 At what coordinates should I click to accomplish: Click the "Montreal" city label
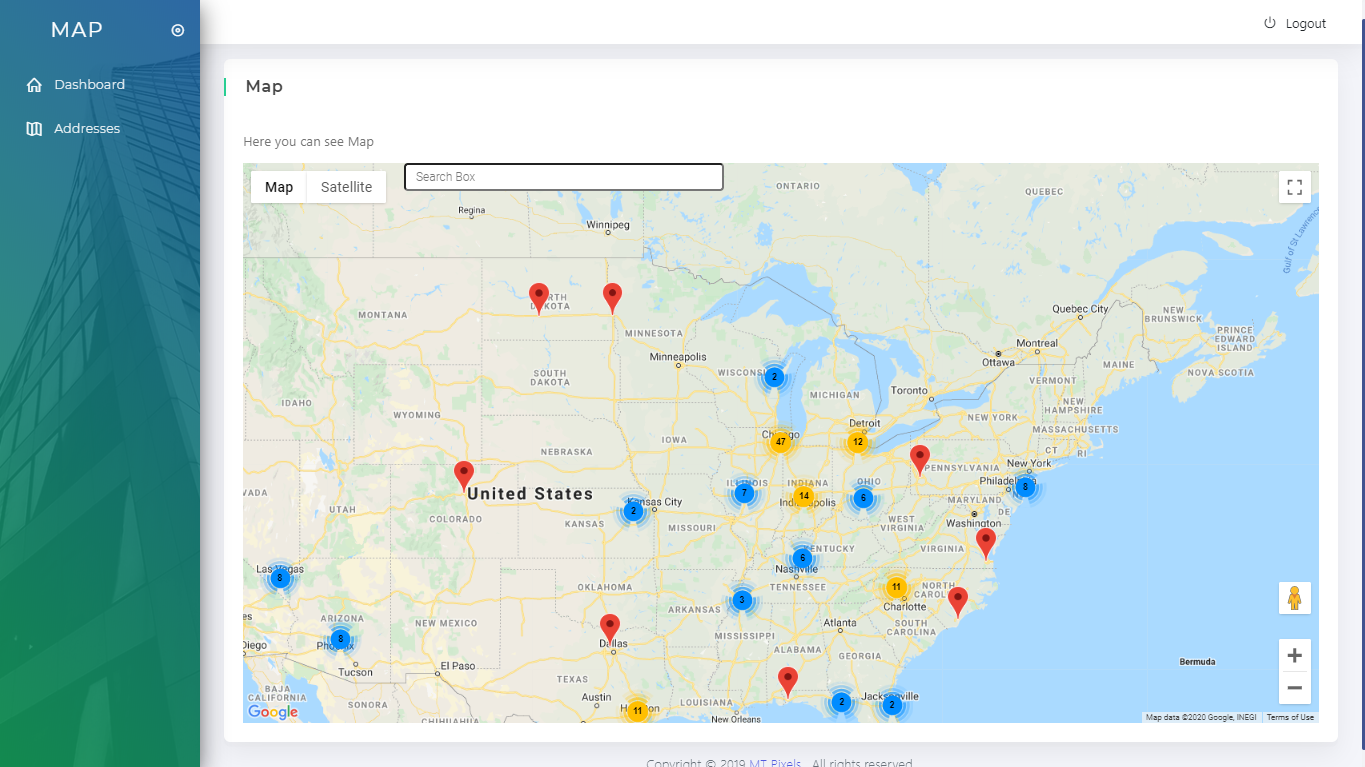1036,343
